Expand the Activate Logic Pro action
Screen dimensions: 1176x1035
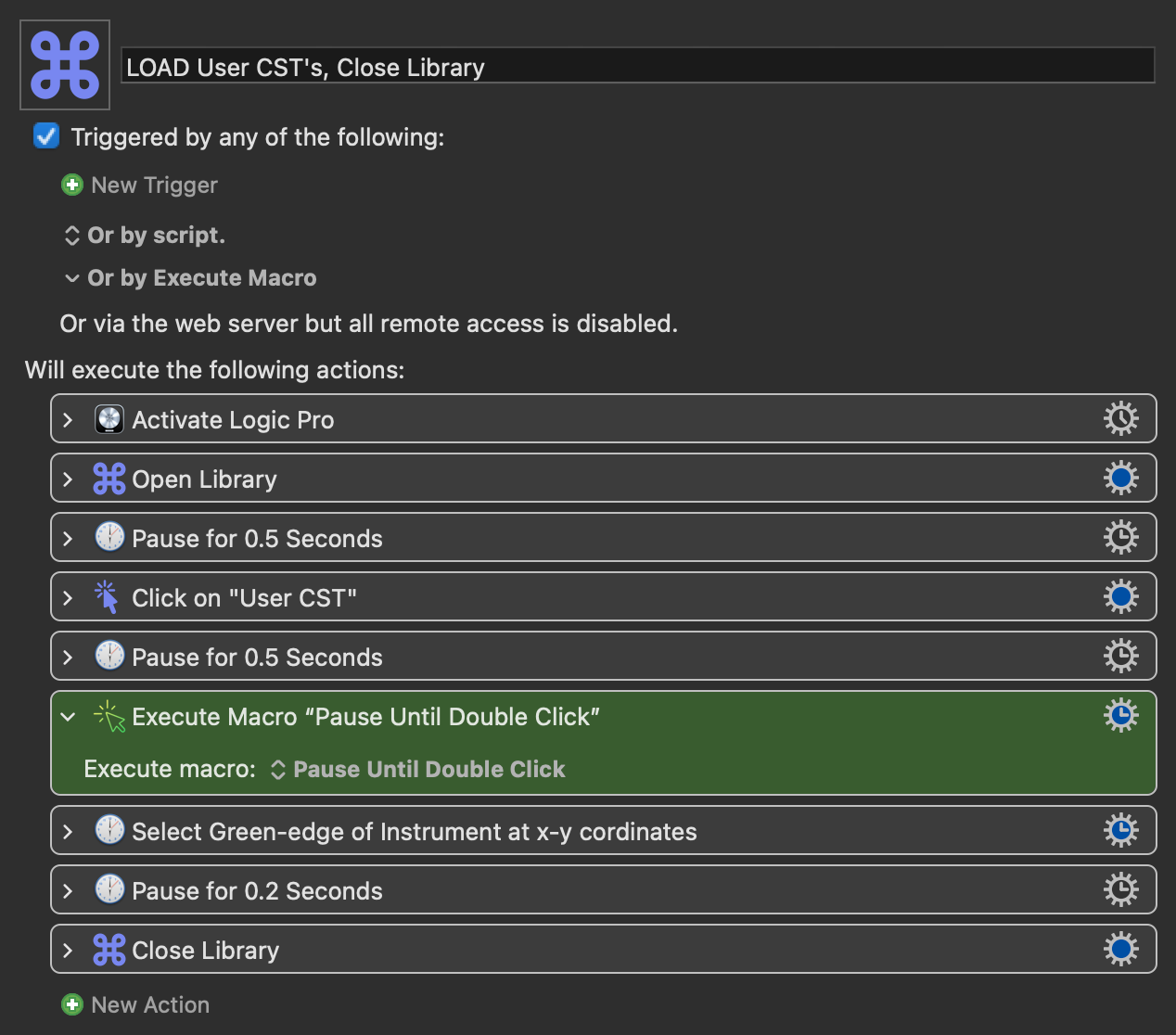[x=68, y=420]
